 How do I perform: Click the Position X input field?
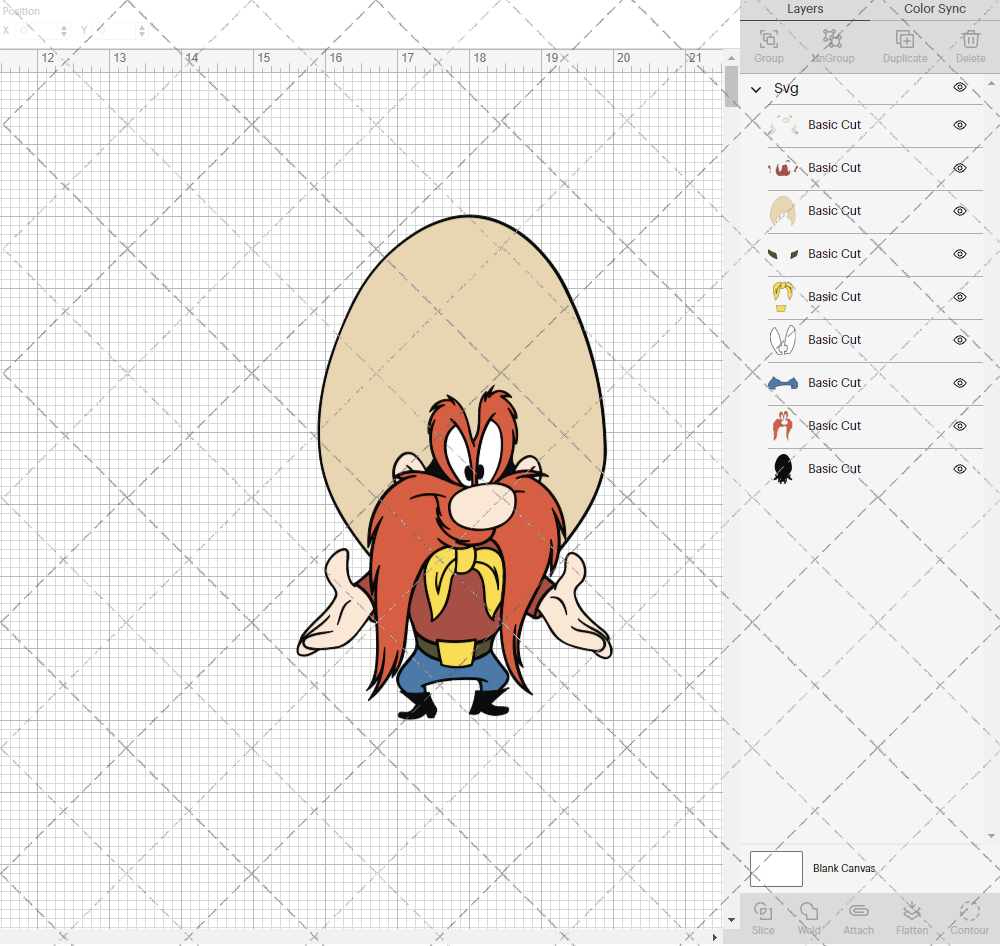[x=37, y=30]
